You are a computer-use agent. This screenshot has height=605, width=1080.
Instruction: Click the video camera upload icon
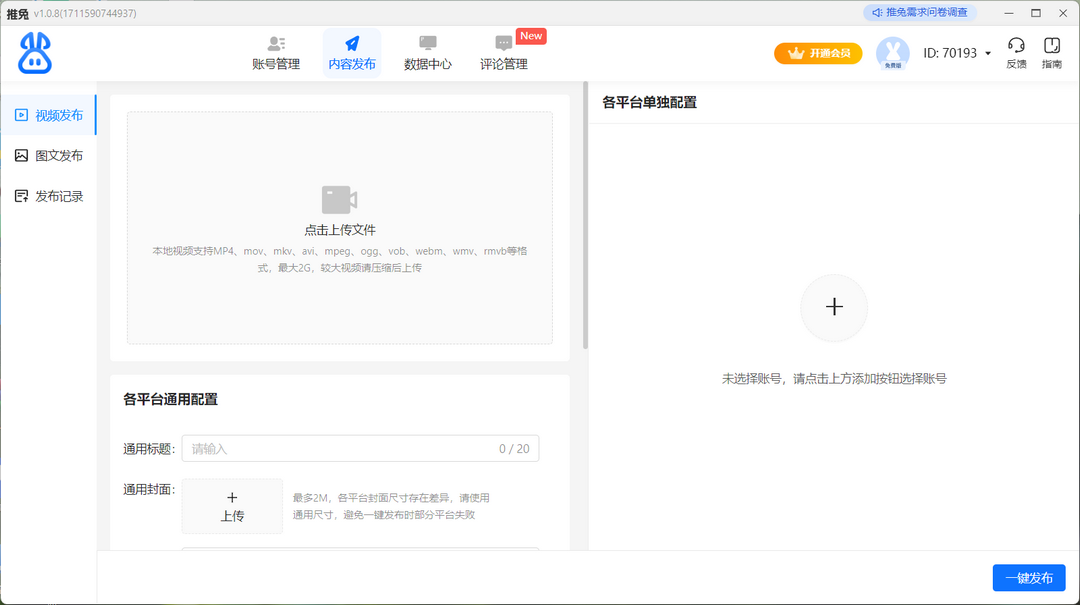click(338, 199)
